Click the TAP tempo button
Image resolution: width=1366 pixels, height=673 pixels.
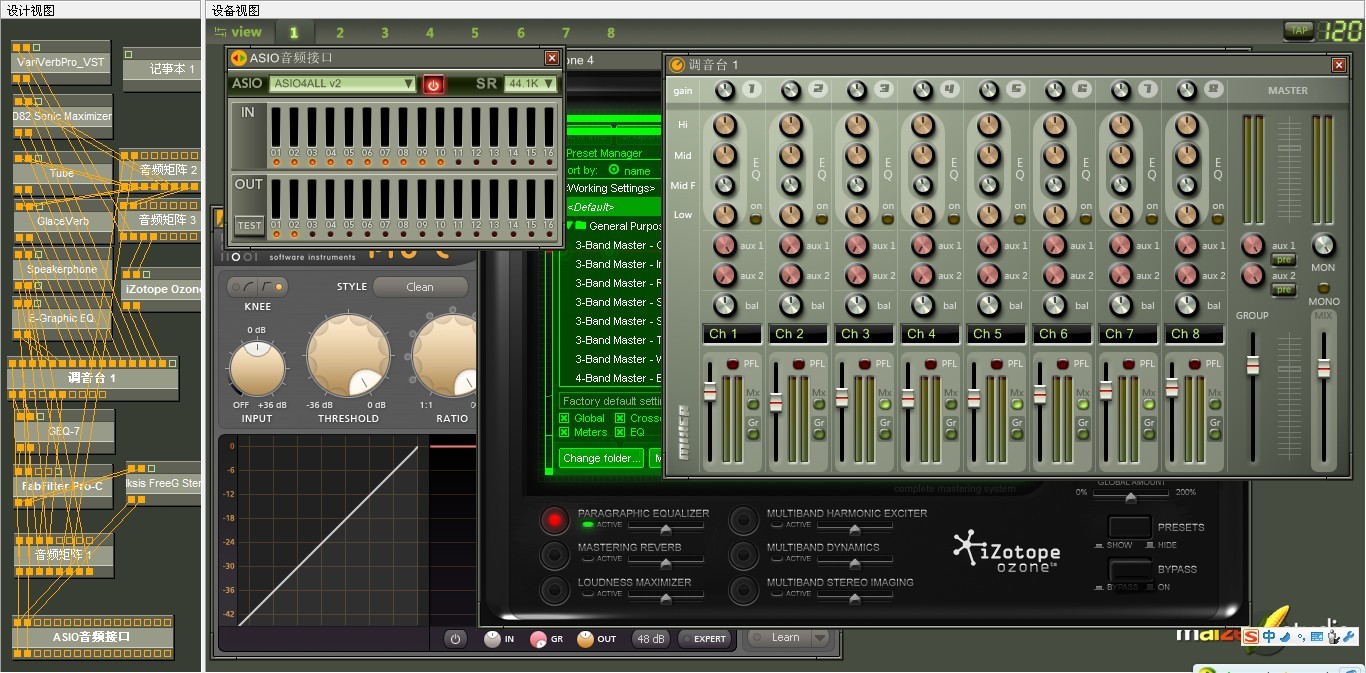(1299, 31)
